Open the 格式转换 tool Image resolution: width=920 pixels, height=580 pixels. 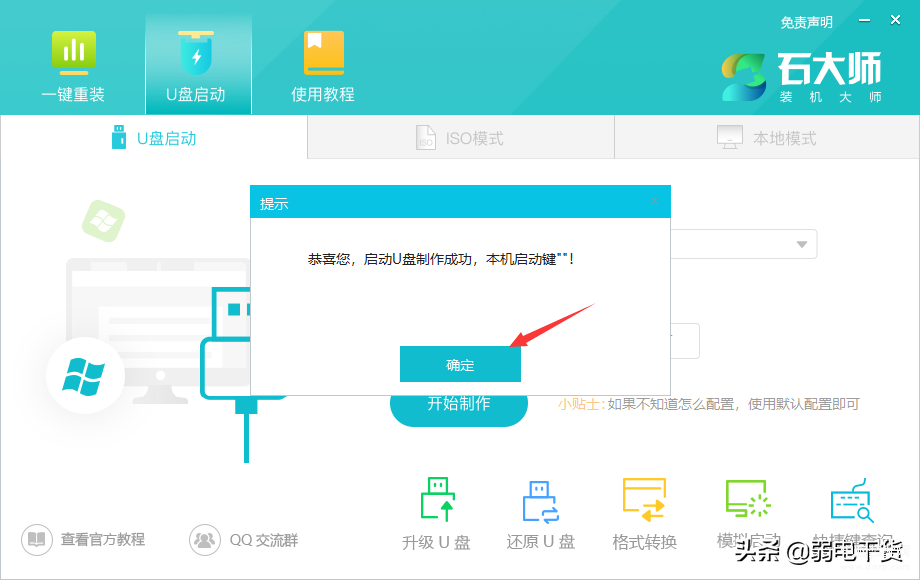[644, 514]
